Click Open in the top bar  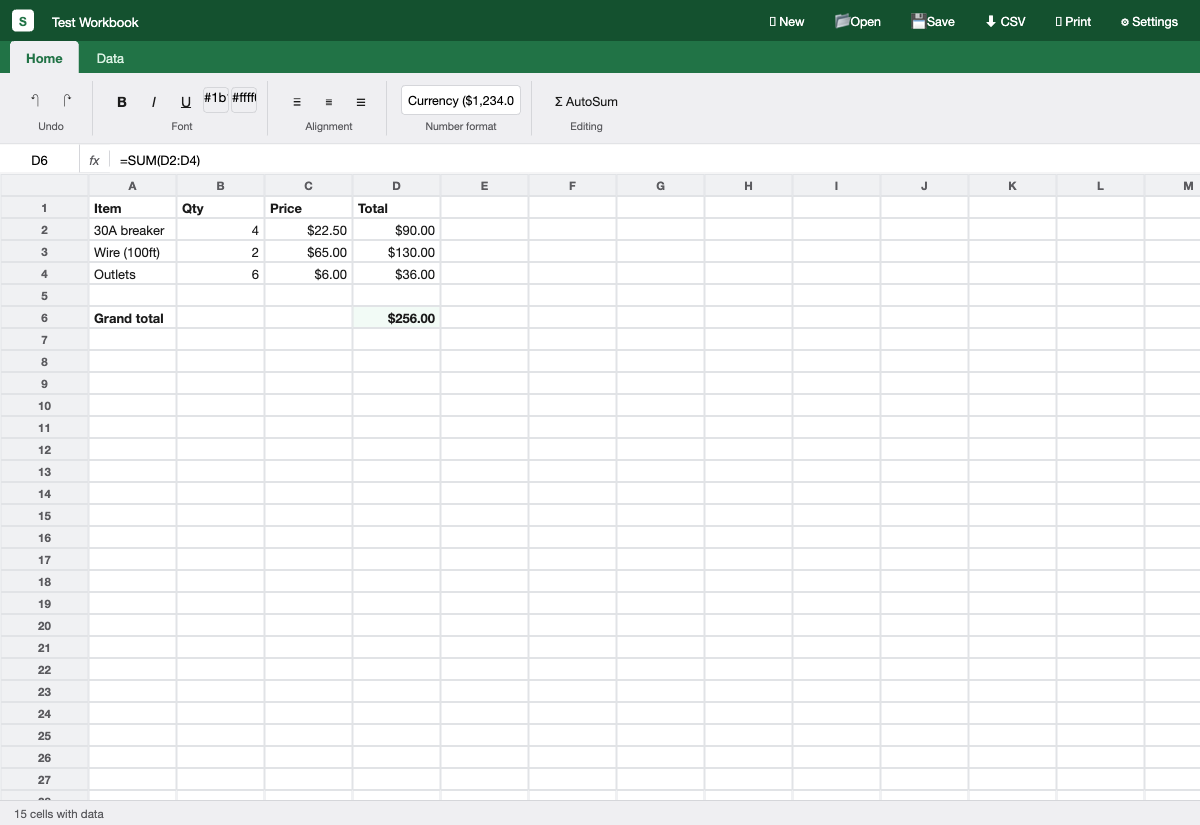click(858, 21)
